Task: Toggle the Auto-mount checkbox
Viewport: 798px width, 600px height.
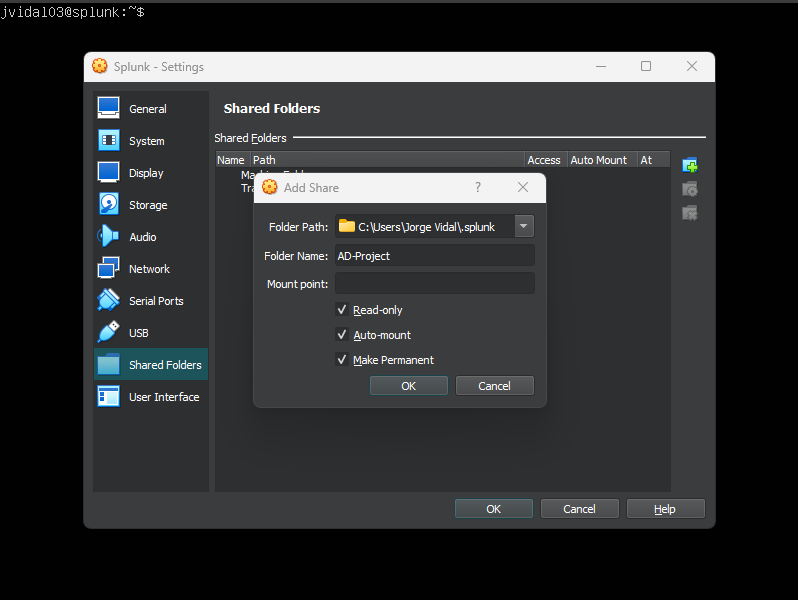Action: [341, 334]
